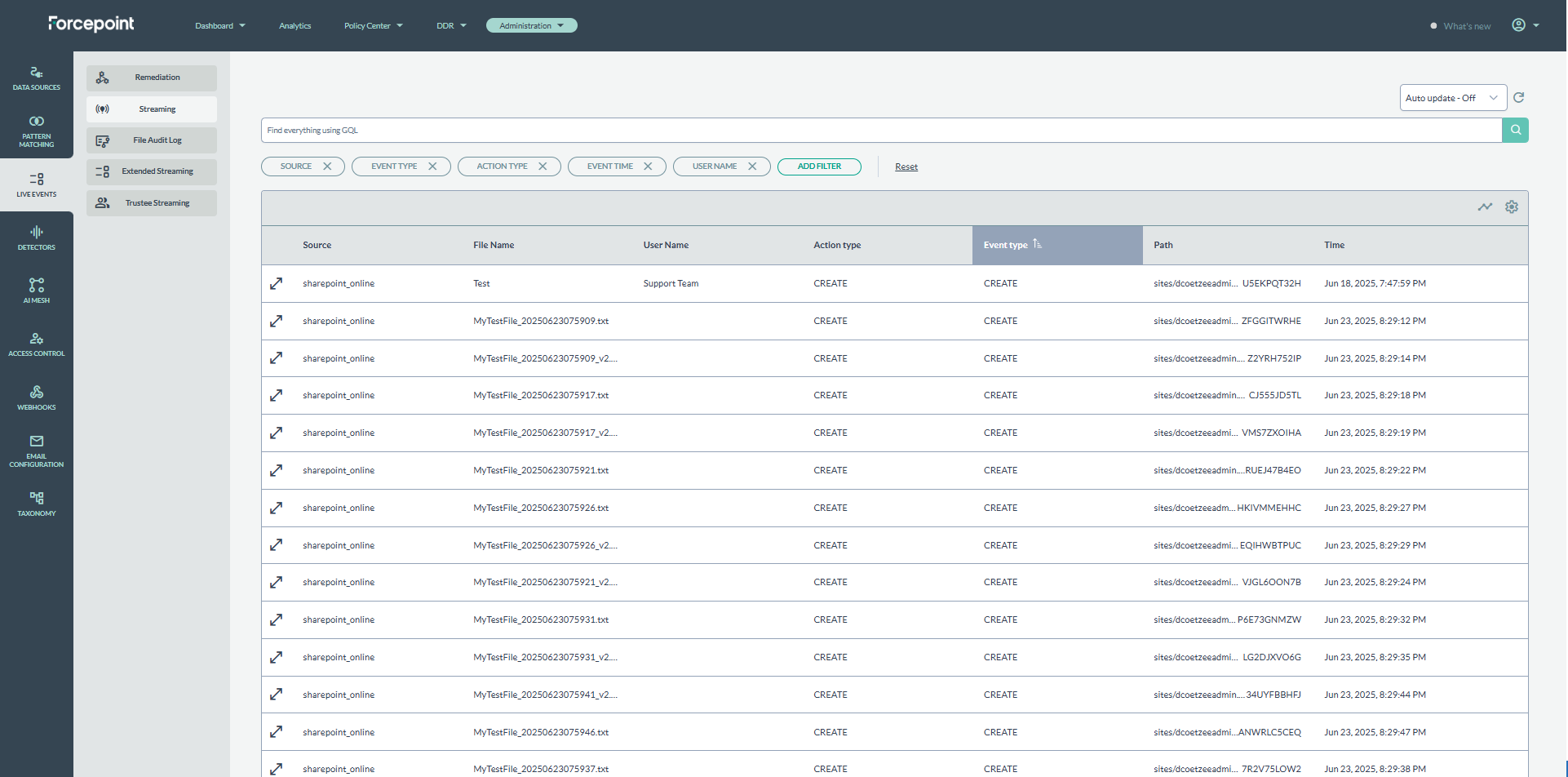Open AI Mesh sidebar section

coord(36,291)
